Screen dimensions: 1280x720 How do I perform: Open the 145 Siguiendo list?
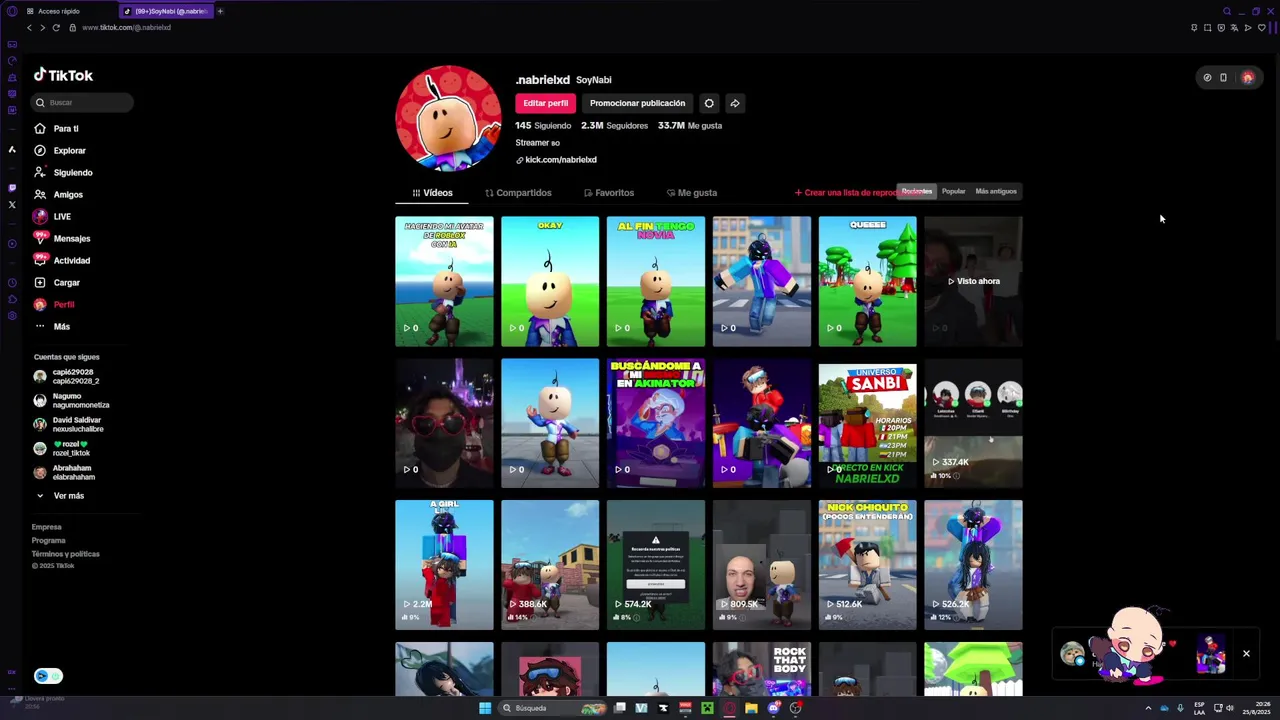[543, 126]
